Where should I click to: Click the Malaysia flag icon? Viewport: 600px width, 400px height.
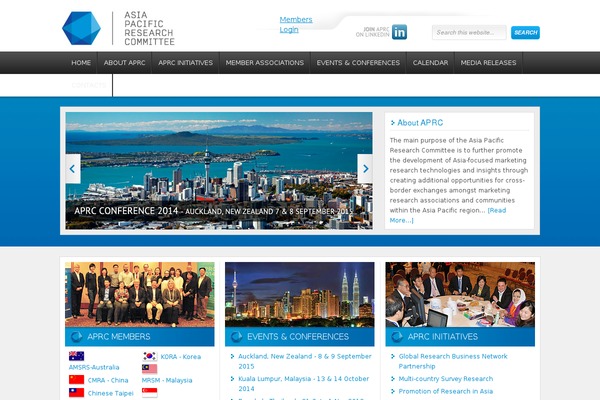(150, 369)
